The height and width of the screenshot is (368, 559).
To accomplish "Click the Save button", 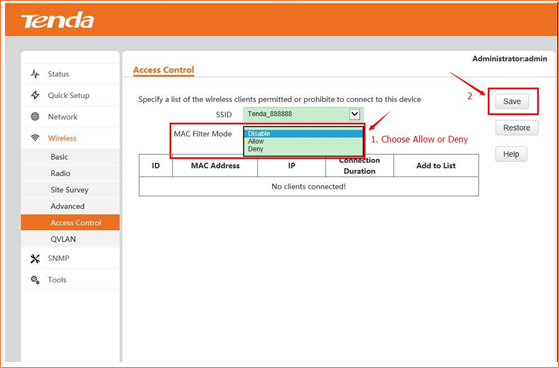I will [512, 102].
